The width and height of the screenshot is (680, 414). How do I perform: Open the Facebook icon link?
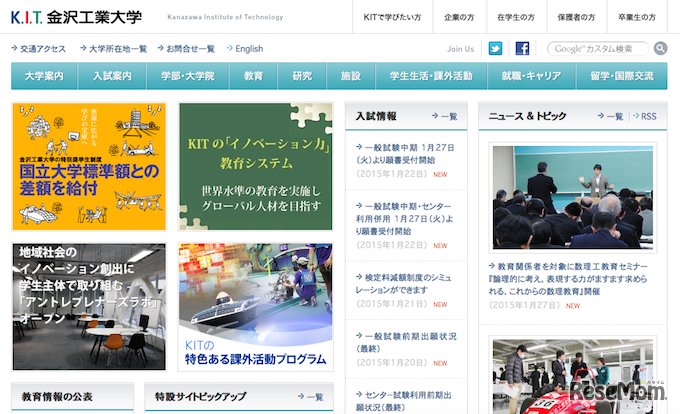click(522, 49)
